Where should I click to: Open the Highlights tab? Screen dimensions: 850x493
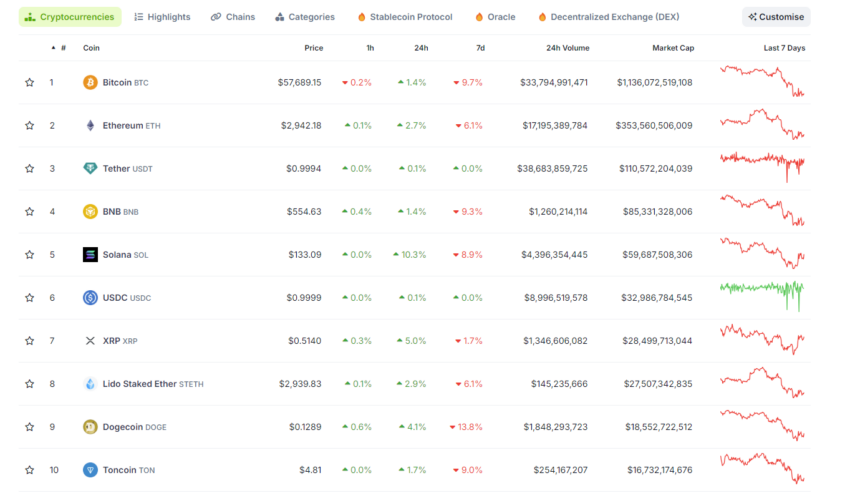click(162, 17)
